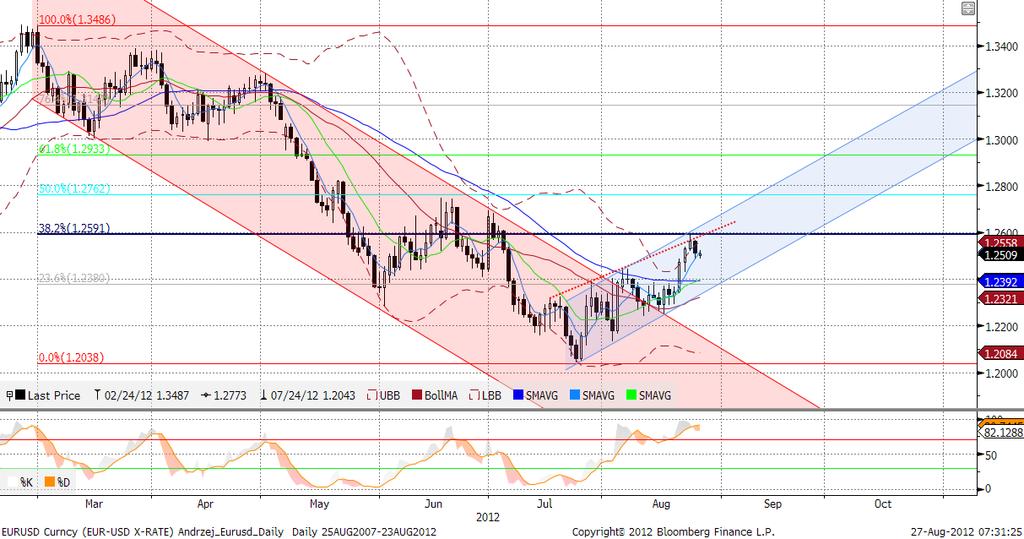Click the panel collapse/expand icon at chart corner
The image size is (1024, 539).
point(968,8)
